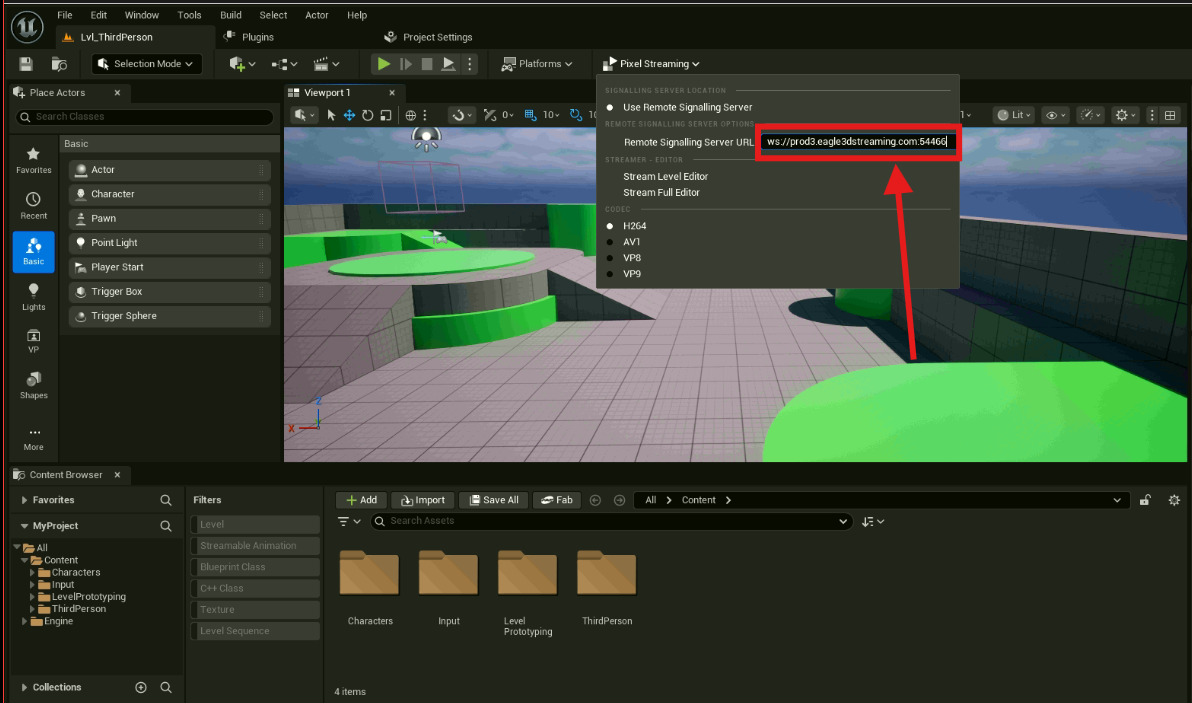Open the Cinematics clapperboard dropdown

coord(326,64)
